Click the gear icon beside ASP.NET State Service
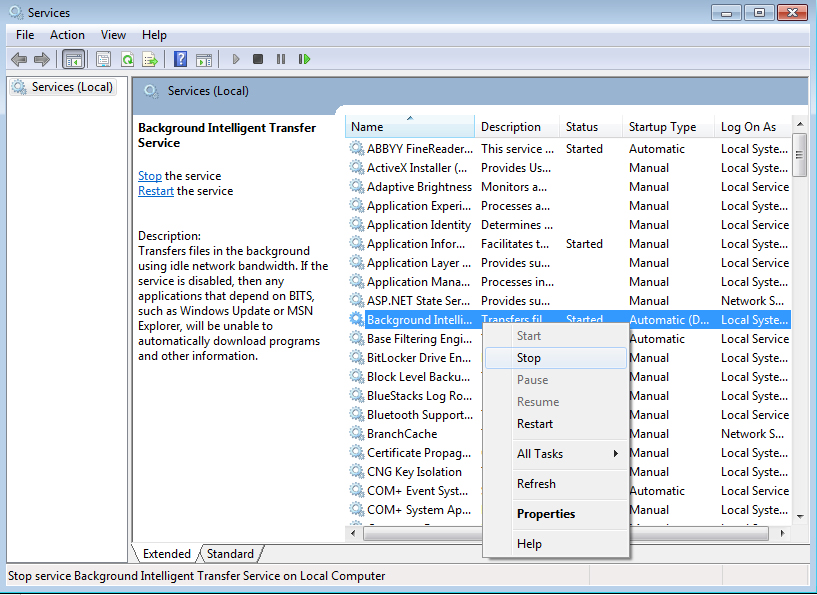The height and width of the screenshot is (595, 817). click(356, 301)
